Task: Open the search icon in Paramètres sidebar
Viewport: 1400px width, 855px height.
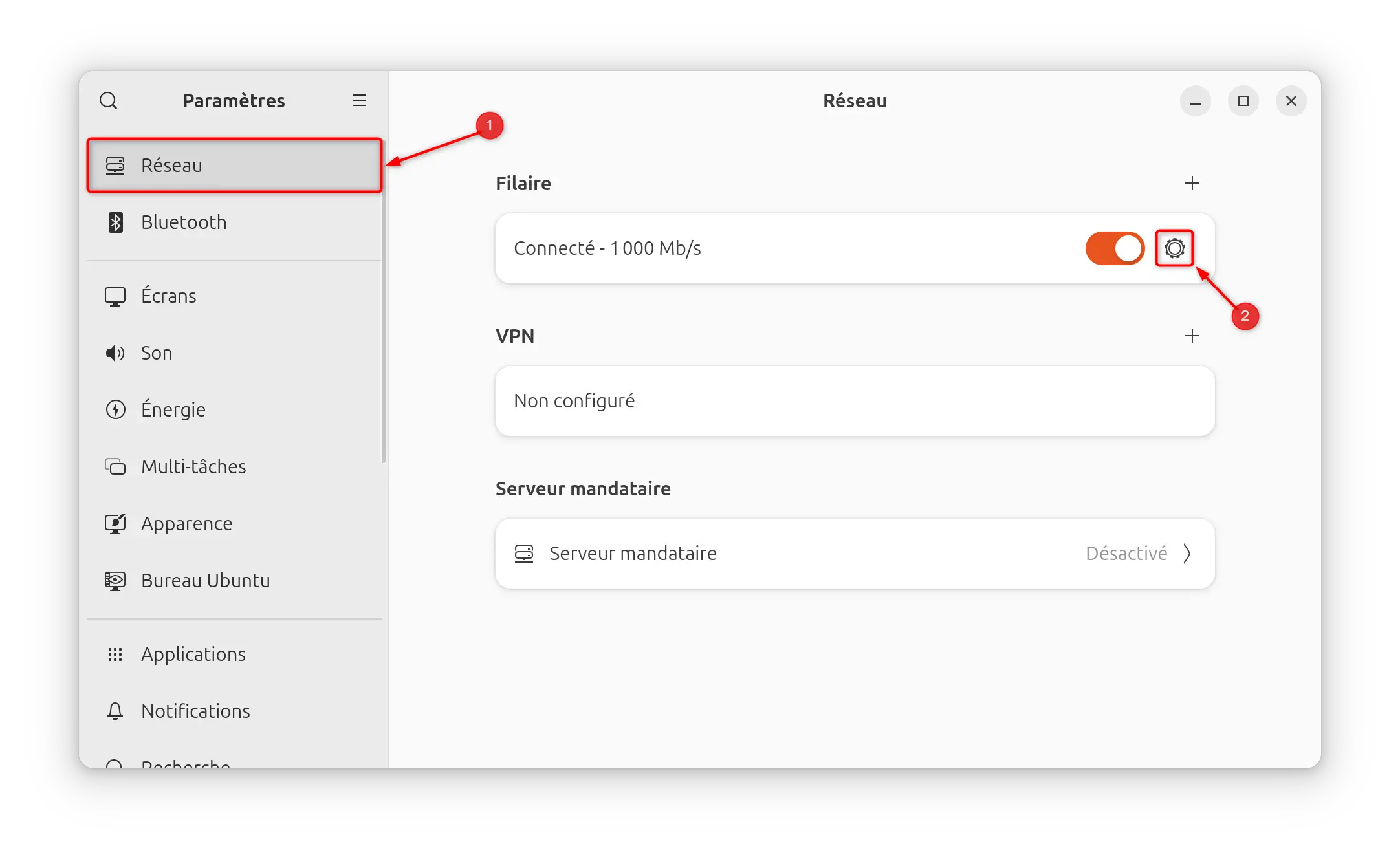Action: [x=108, y=101]
